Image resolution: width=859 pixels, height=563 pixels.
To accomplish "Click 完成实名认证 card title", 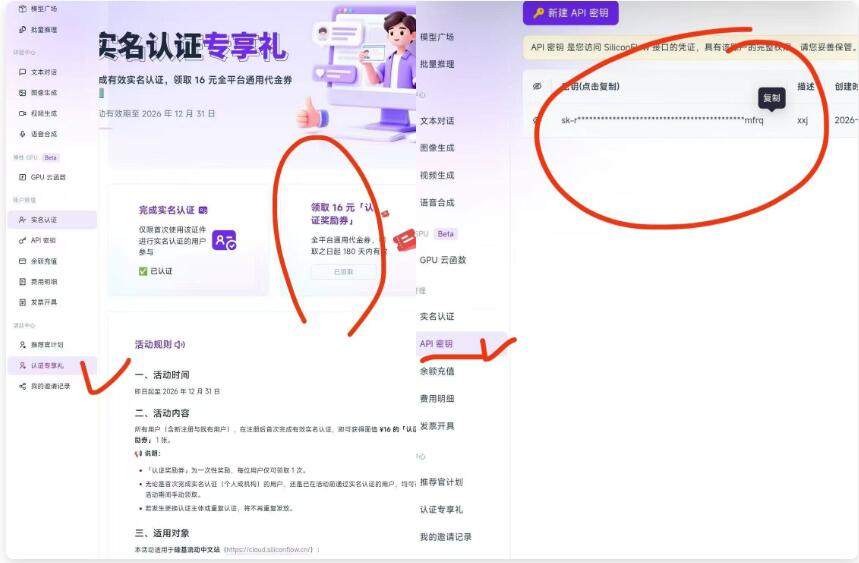I will [167, 210].
